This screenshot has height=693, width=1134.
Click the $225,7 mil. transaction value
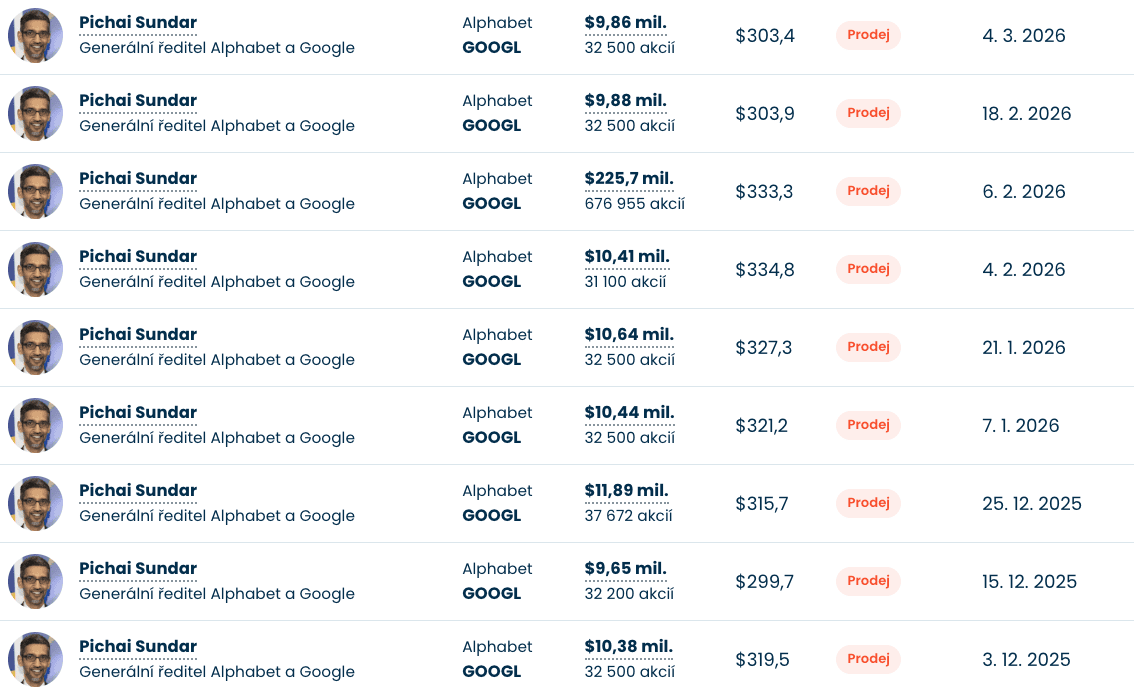(x=629, y=179)
